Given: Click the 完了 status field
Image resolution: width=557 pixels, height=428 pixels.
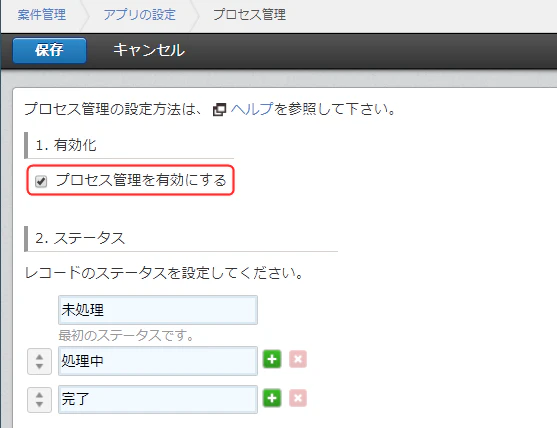Looking at the screenshot, I should tap(158, 399).
